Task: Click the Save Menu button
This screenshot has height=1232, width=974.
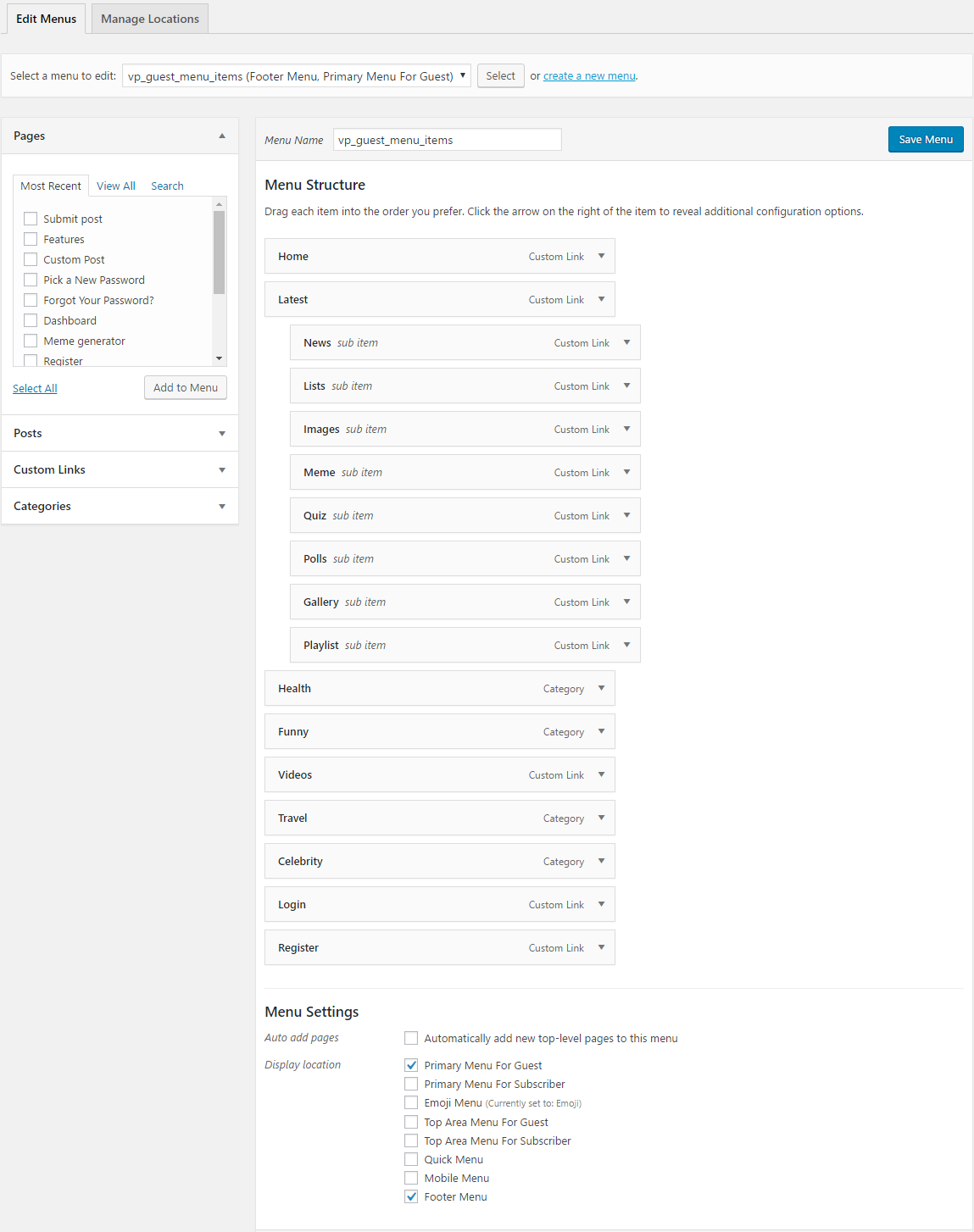Action: coord(926,139)
